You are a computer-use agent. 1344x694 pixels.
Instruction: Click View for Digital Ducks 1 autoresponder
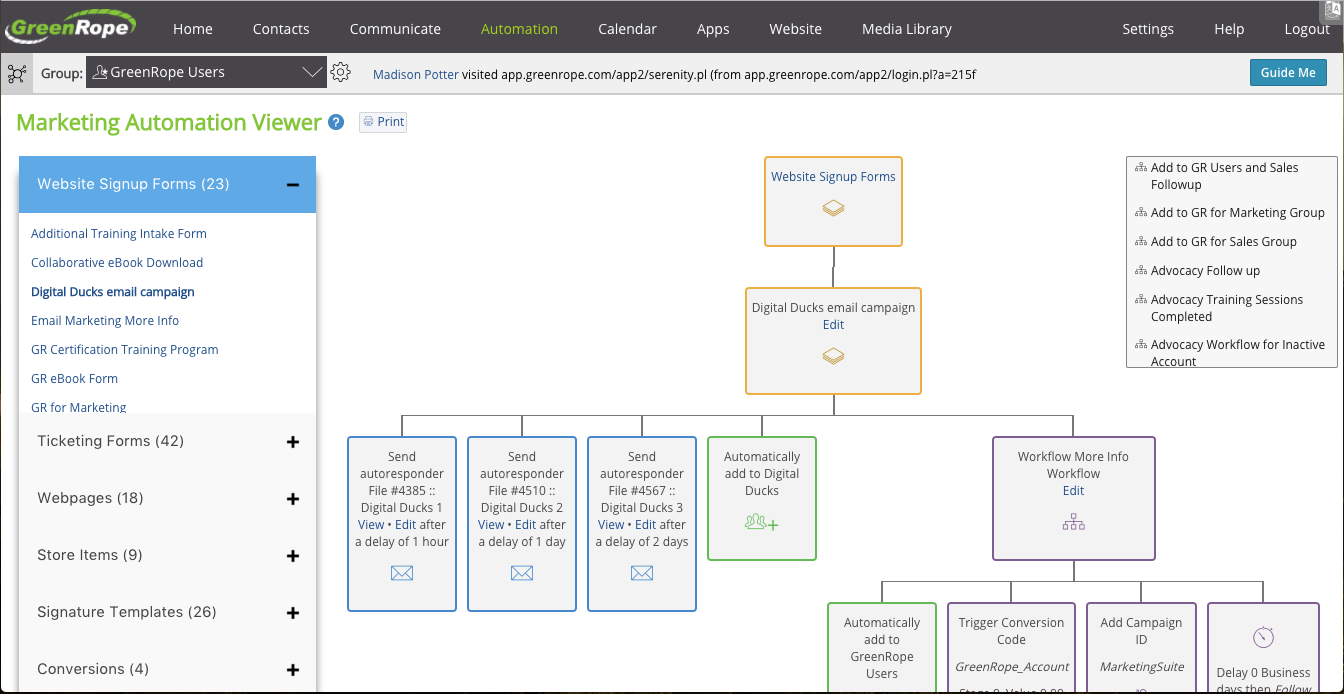pos(371,525)
